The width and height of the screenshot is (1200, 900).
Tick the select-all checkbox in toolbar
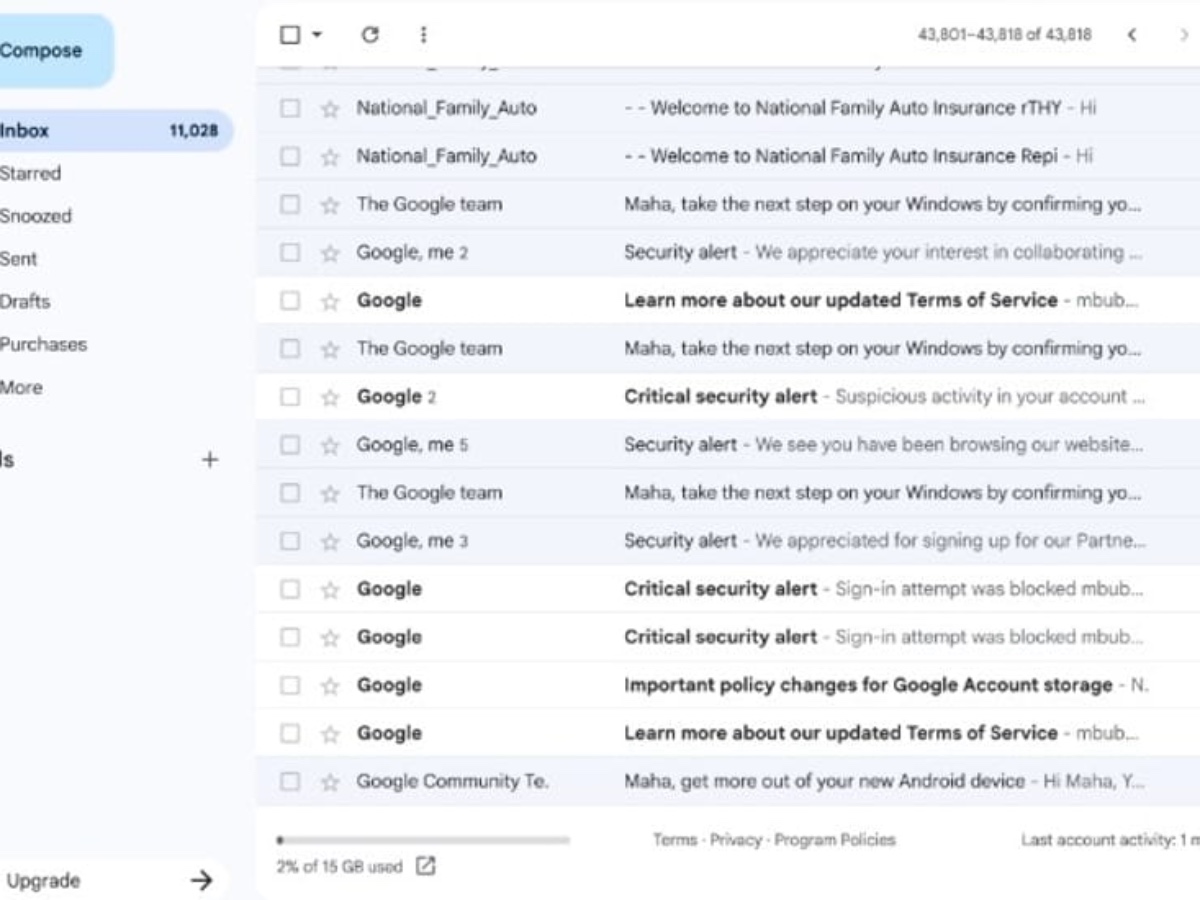point(290,35)
